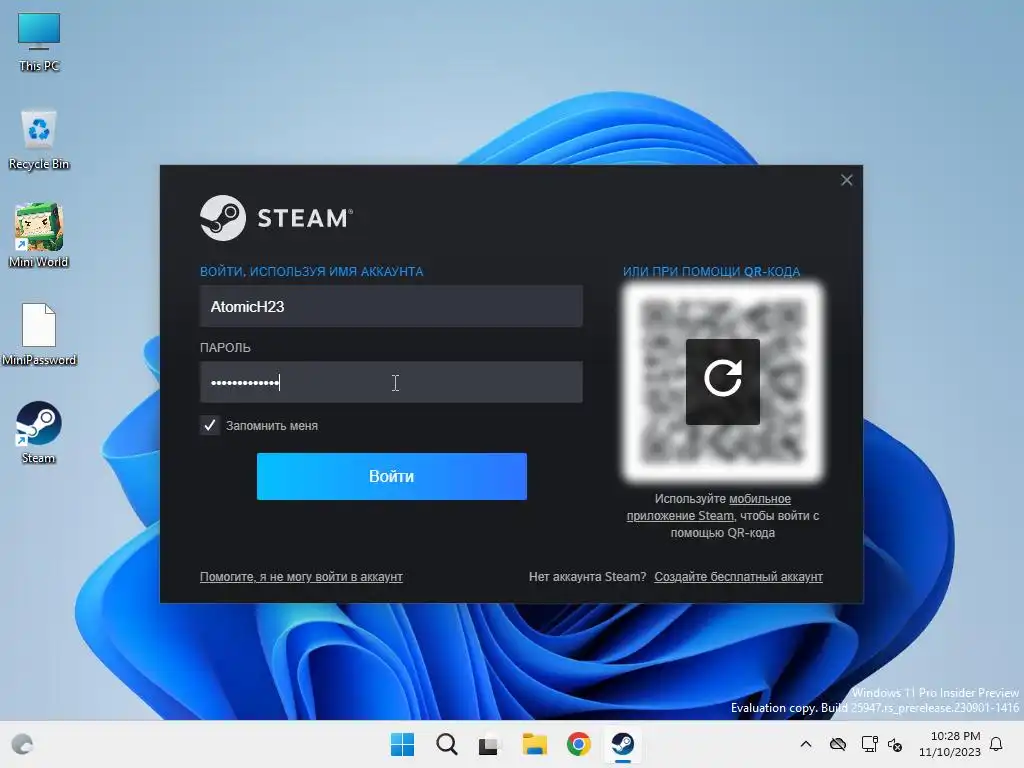Image resolution: width=1024 pixels, height=768 pixels.
Task: Show hidden system tray icons
Action: coord(806,744)
